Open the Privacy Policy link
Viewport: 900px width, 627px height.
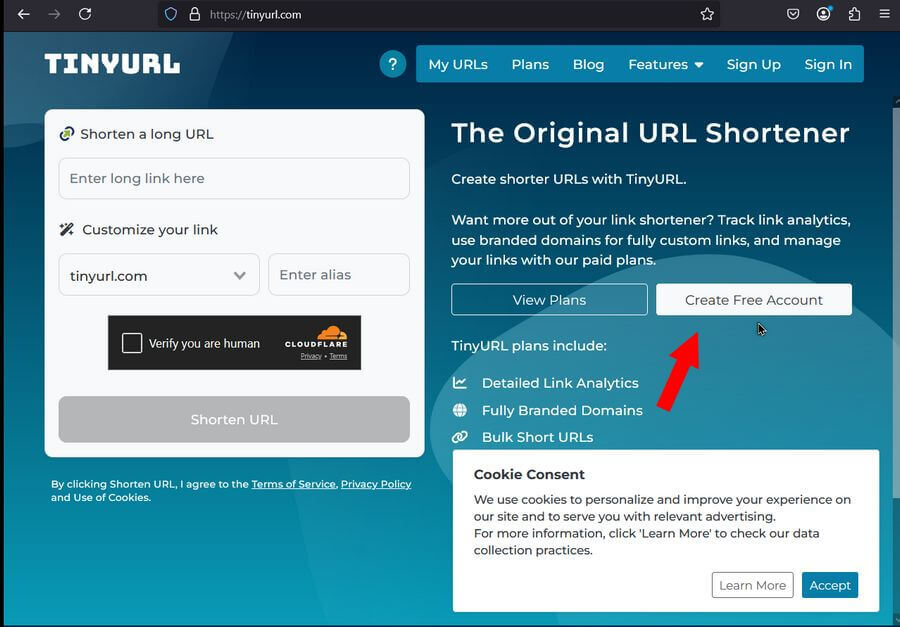pos(376,484)
